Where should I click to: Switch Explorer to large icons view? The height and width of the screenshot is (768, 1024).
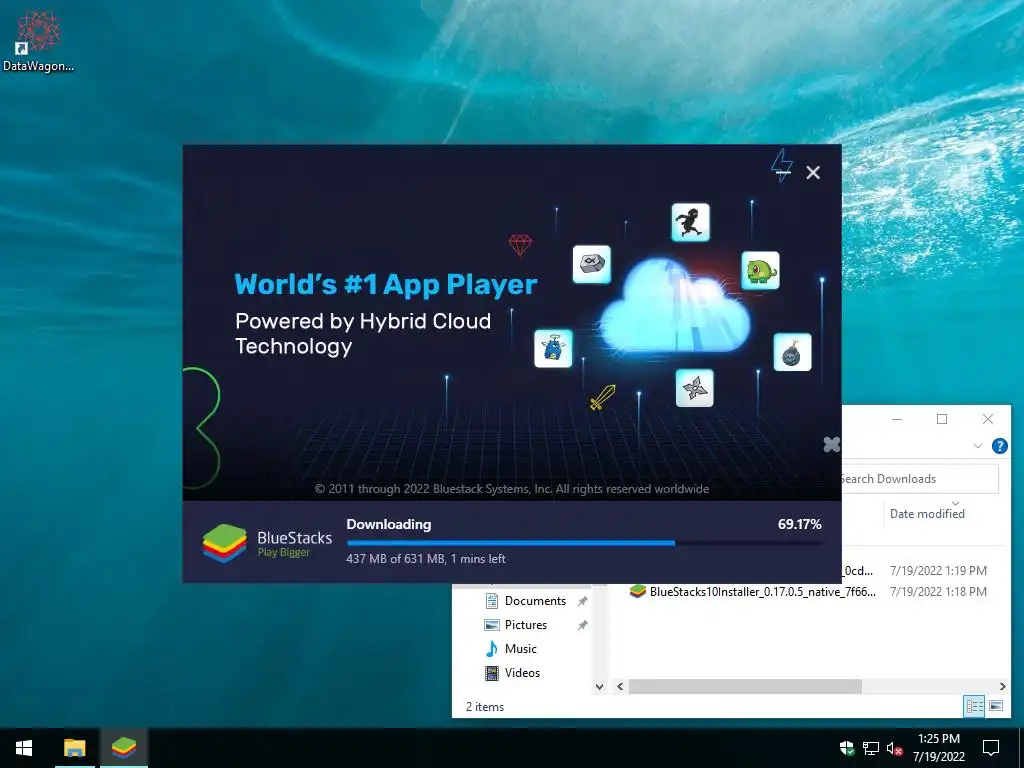click(996, 706)
